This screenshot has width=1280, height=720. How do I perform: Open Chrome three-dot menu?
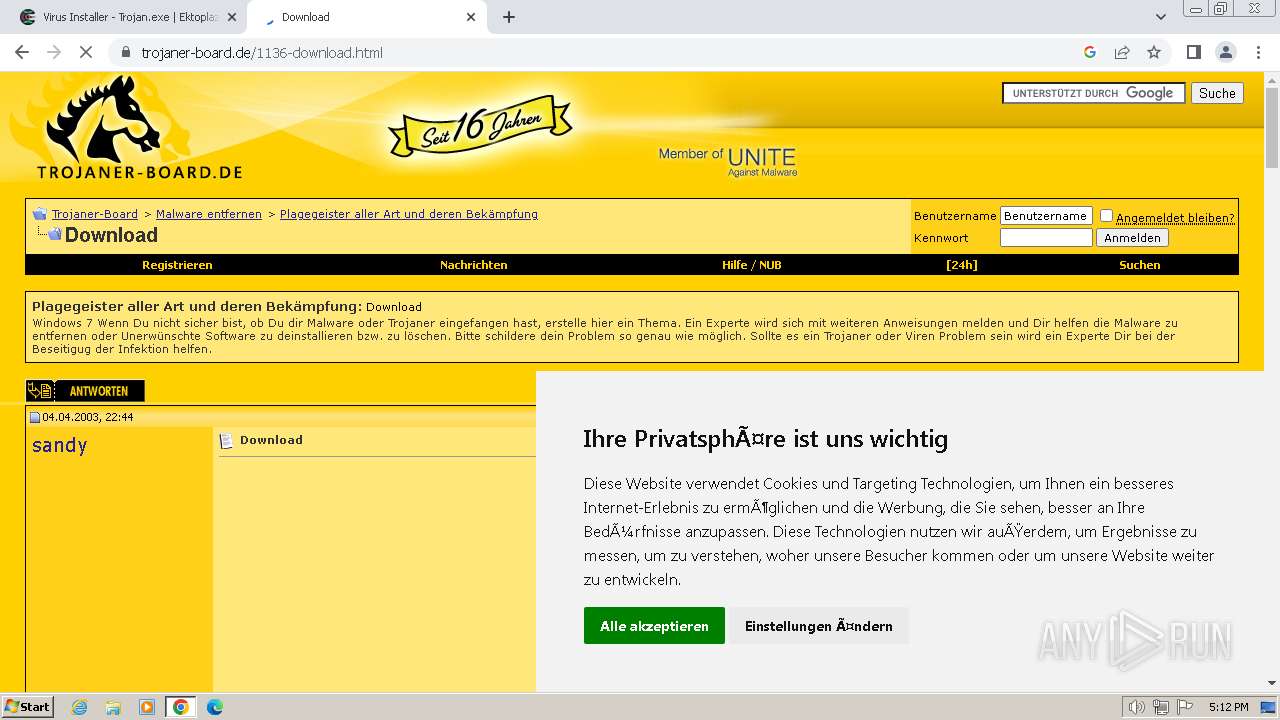point(1257,52)
